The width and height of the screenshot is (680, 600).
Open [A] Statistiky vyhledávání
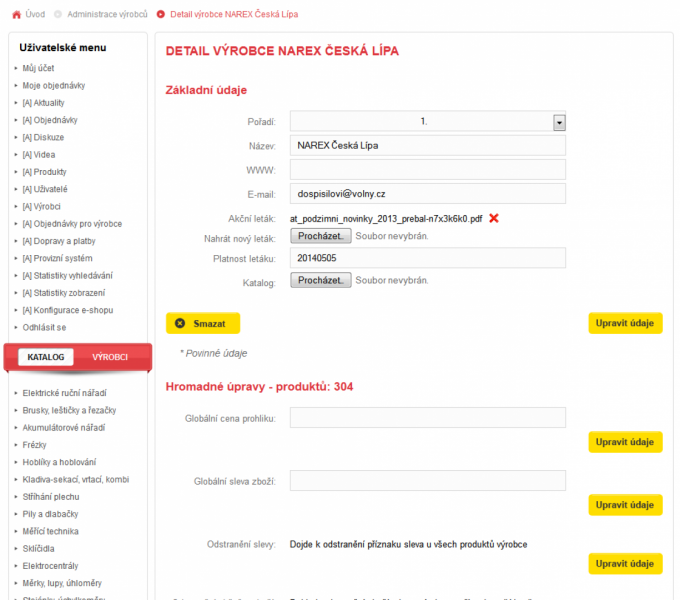68,276
